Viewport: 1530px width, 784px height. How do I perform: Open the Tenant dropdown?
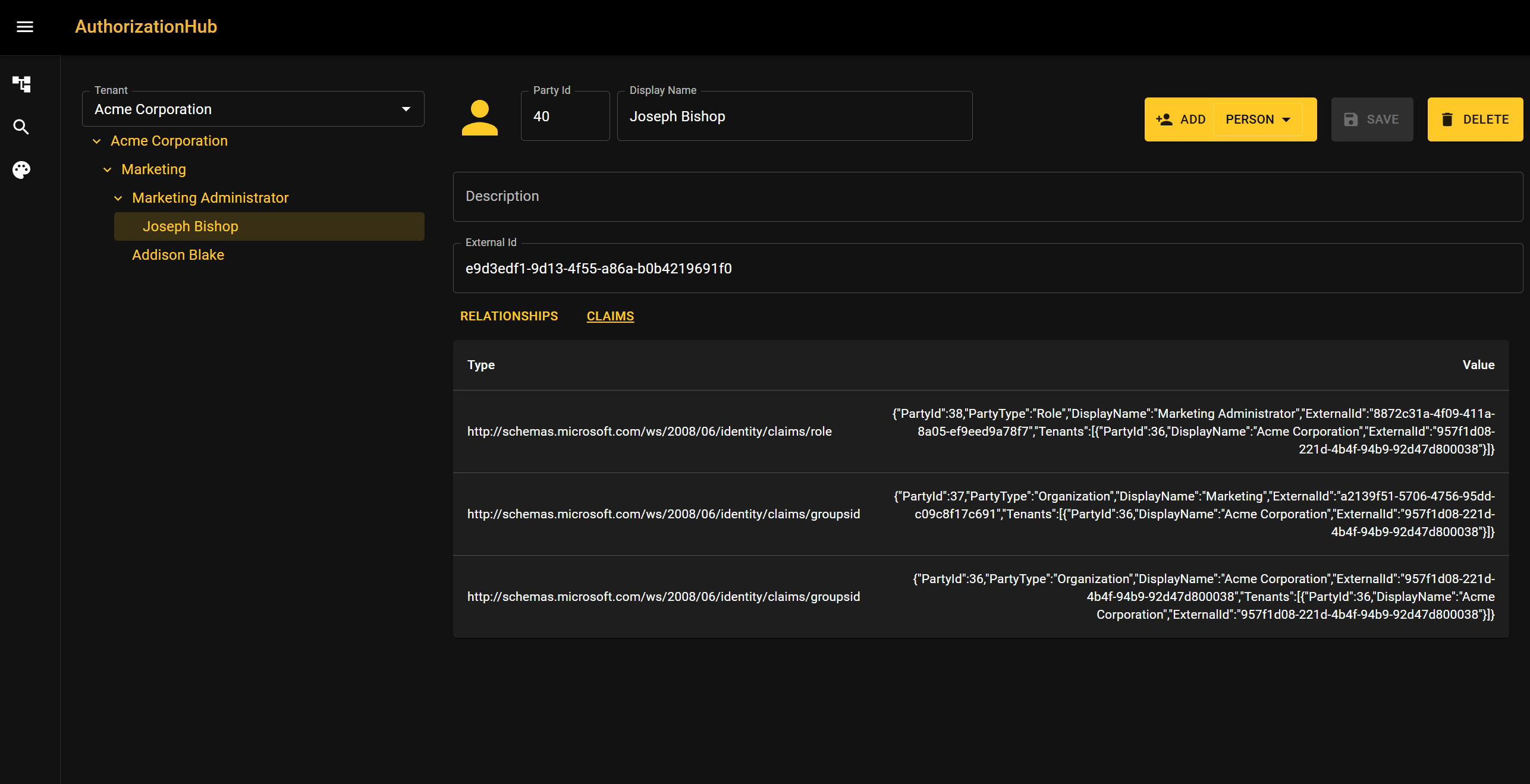click(253, 109)
